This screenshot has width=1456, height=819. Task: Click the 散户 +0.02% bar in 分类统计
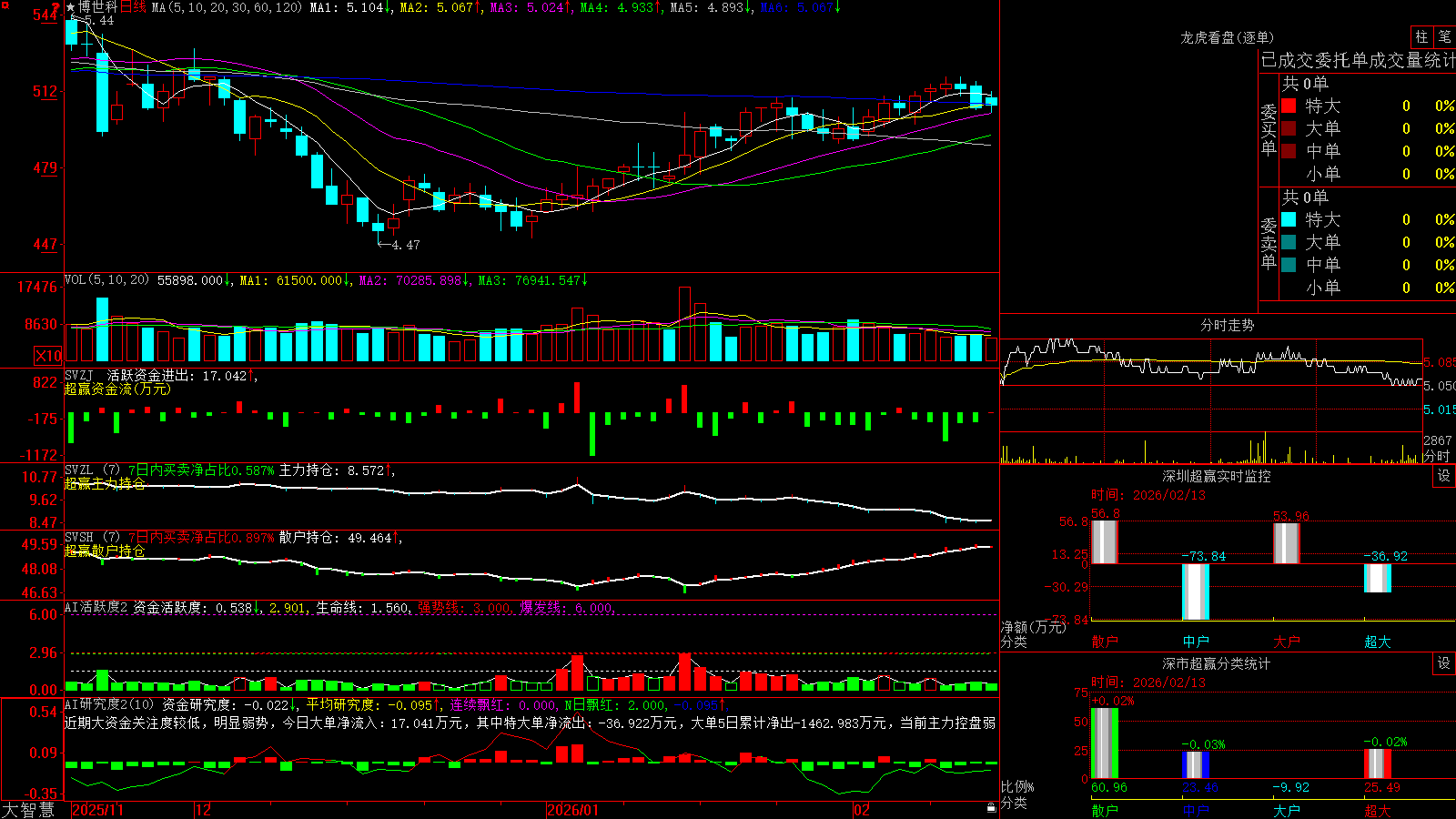point(1105,743)
